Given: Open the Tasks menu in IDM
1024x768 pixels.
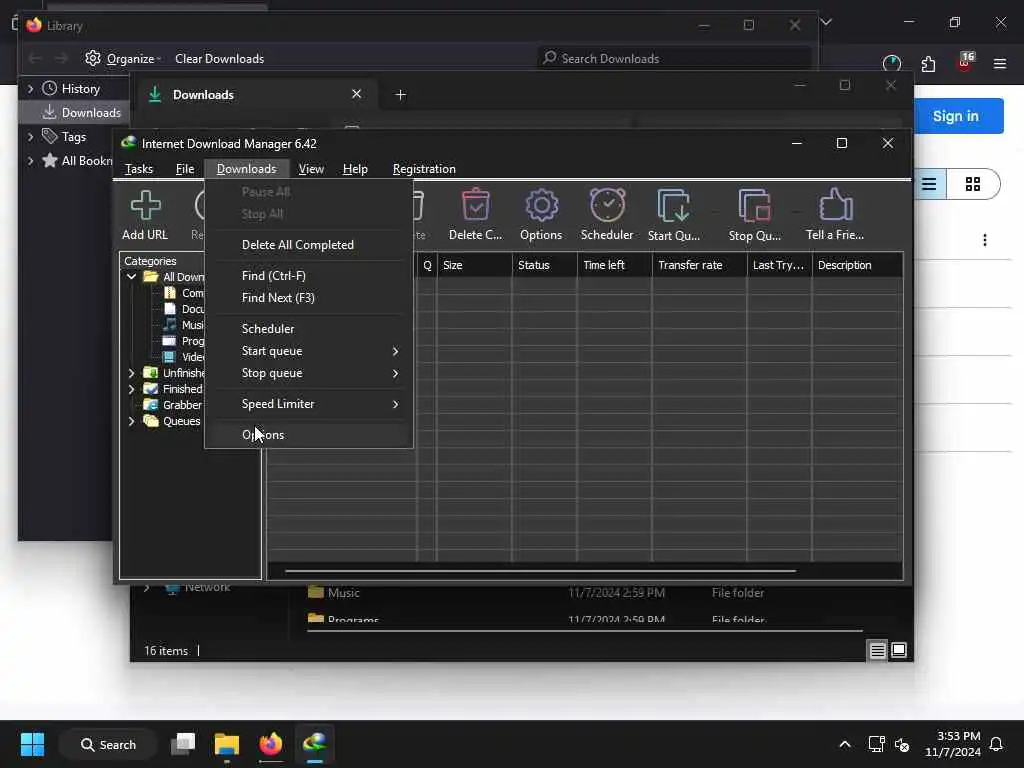Looking at the screenshot, I should [x=138, y=169].
